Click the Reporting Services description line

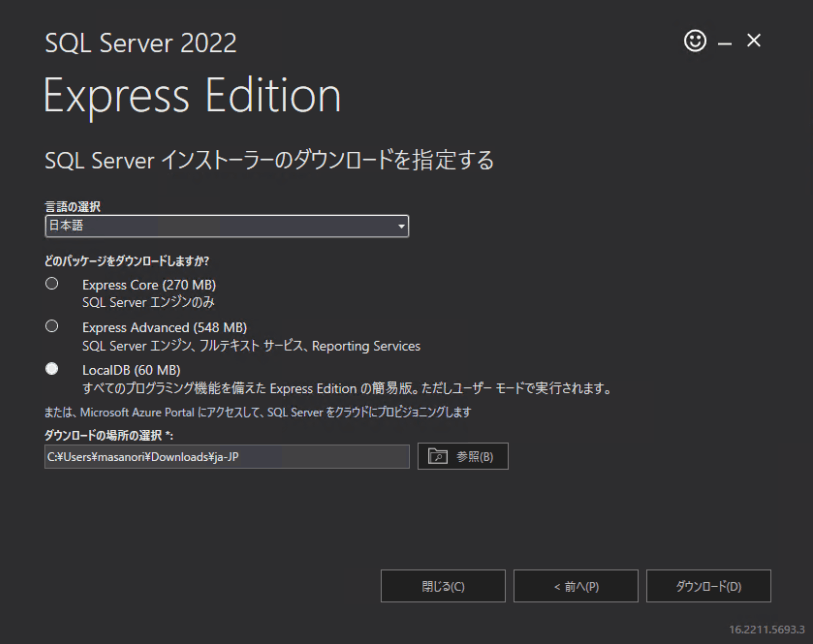pyautogui.click(x=251, y=346)
